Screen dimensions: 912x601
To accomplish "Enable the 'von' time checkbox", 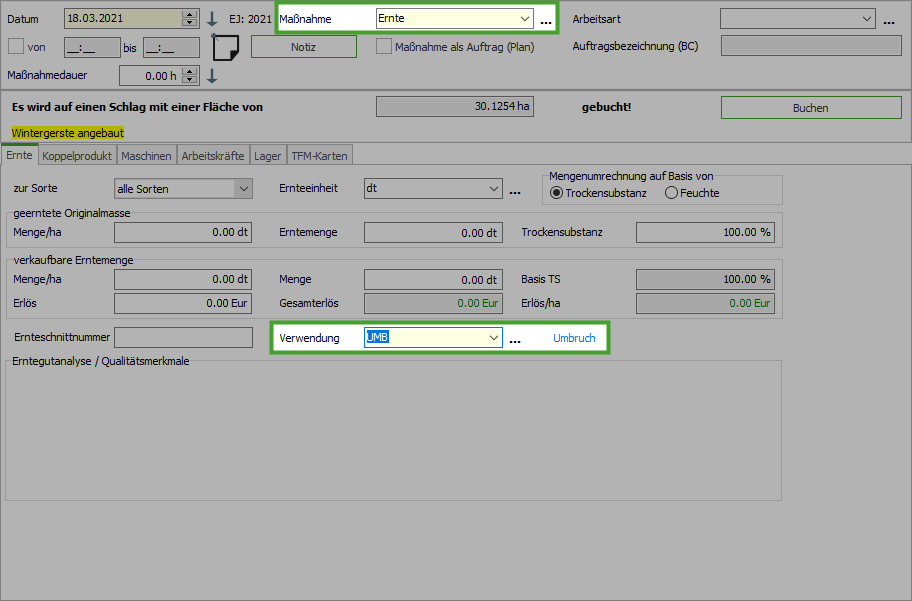I will [x=16, y=47].
